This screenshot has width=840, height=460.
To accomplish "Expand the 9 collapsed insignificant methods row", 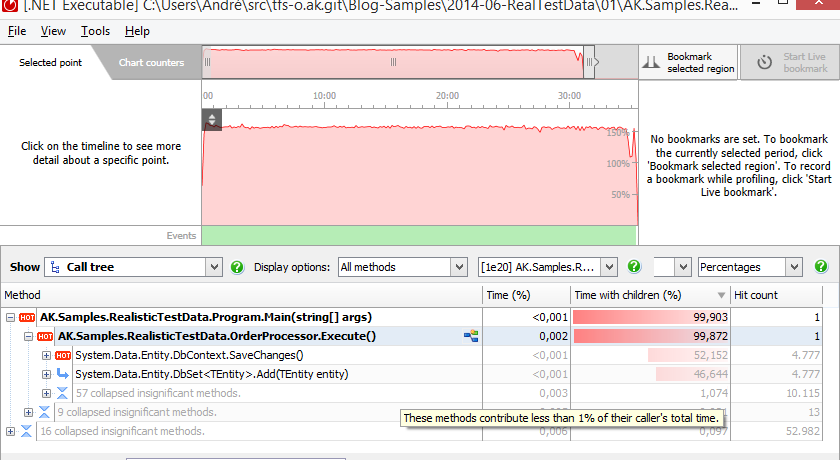I will pyautogui.click(x=28, y=412).
